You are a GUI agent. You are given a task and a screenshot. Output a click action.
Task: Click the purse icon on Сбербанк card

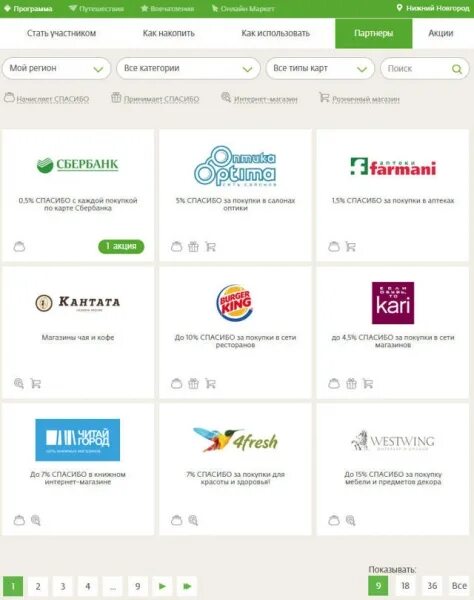click(x=19, y=246)
